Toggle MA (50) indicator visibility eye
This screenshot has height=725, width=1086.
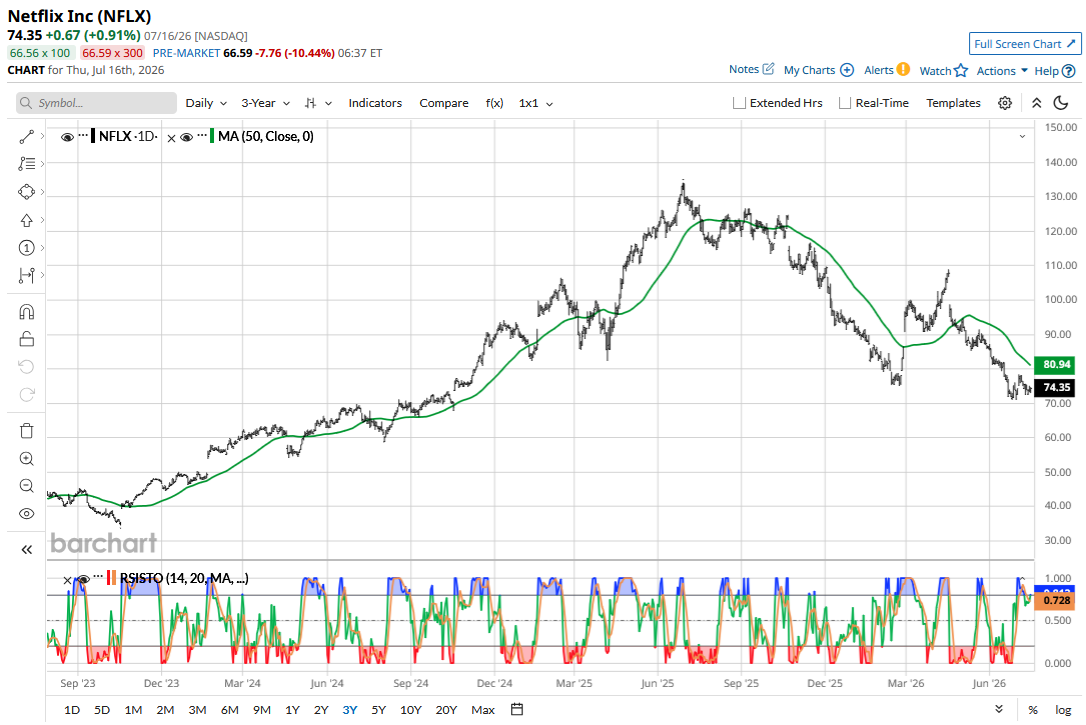pyautogui.click(x=186, y=137)
